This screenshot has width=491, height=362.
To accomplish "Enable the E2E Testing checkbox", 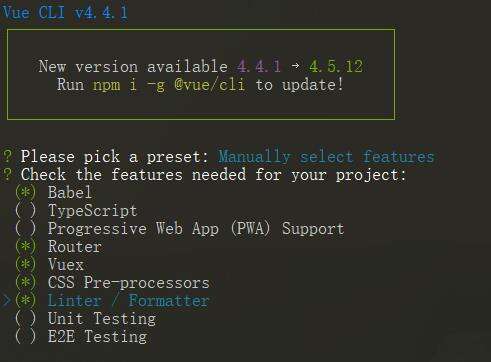I will click(x=25, y=336).
